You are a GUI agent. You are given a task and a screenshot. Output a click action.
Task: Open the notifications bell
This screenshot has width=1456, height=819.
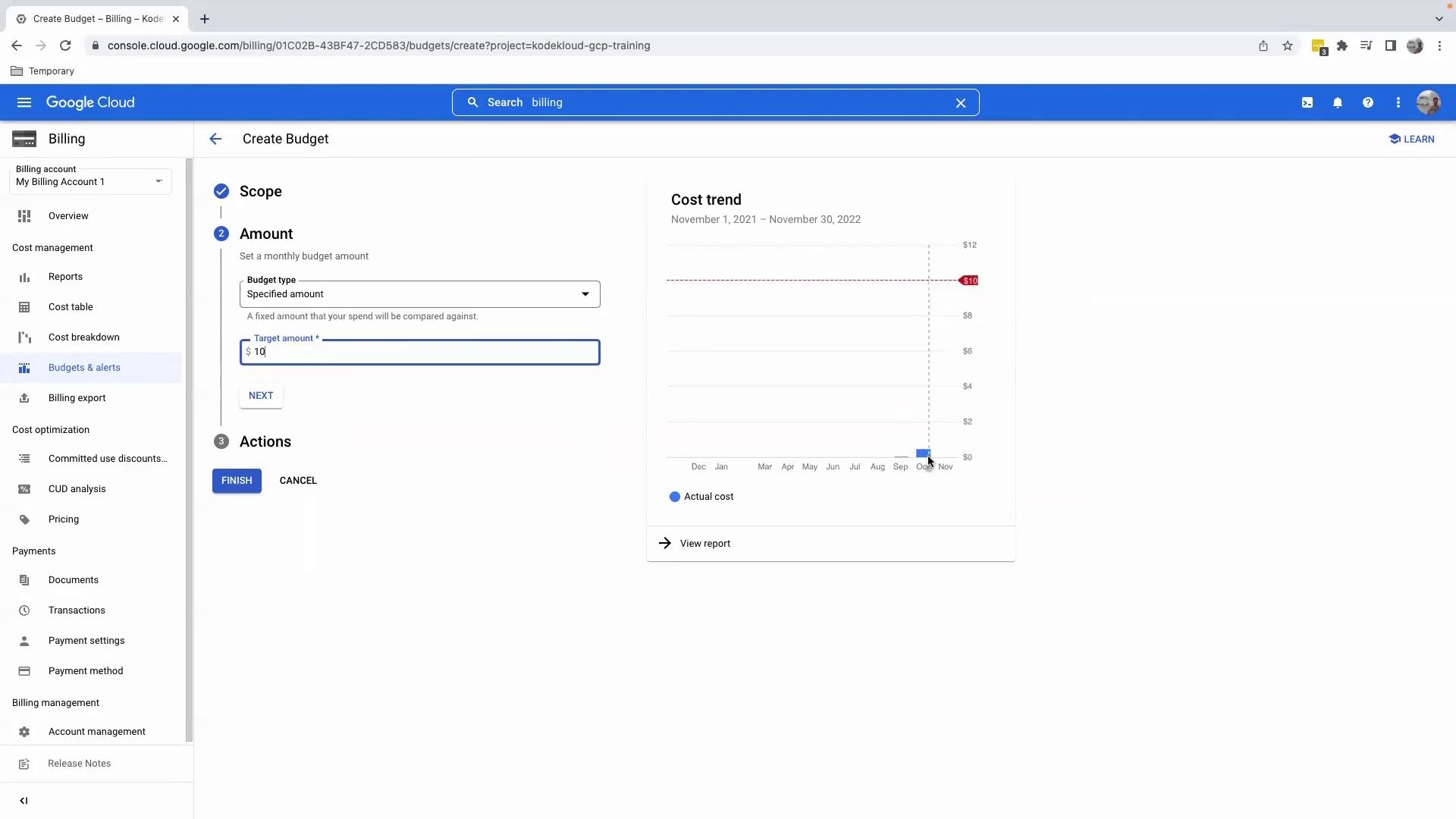tap(1338, 102)
